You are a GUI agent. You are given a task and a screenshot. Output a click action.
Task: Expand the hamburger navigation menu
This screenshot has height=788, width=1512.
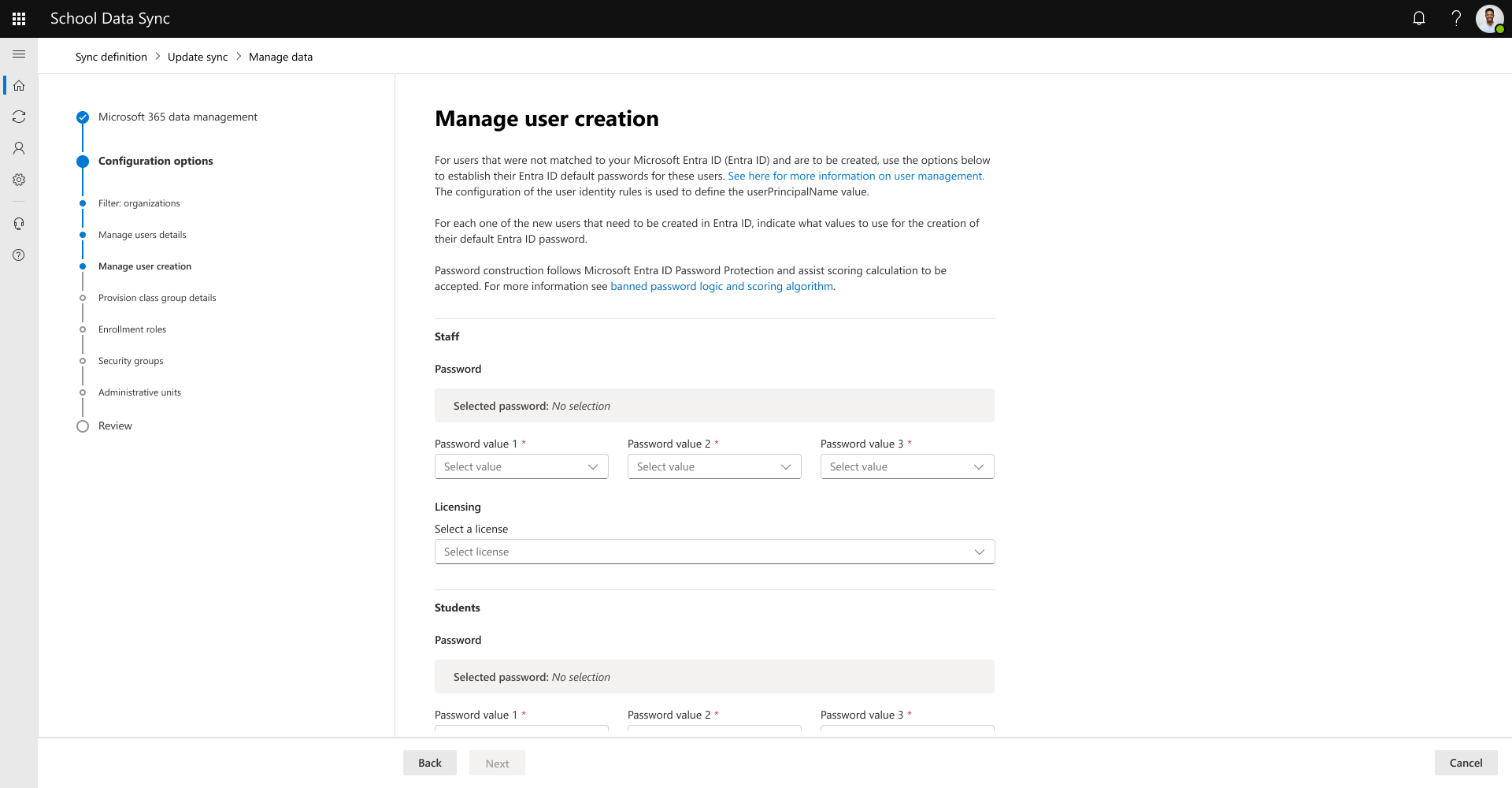click(19, 54)
